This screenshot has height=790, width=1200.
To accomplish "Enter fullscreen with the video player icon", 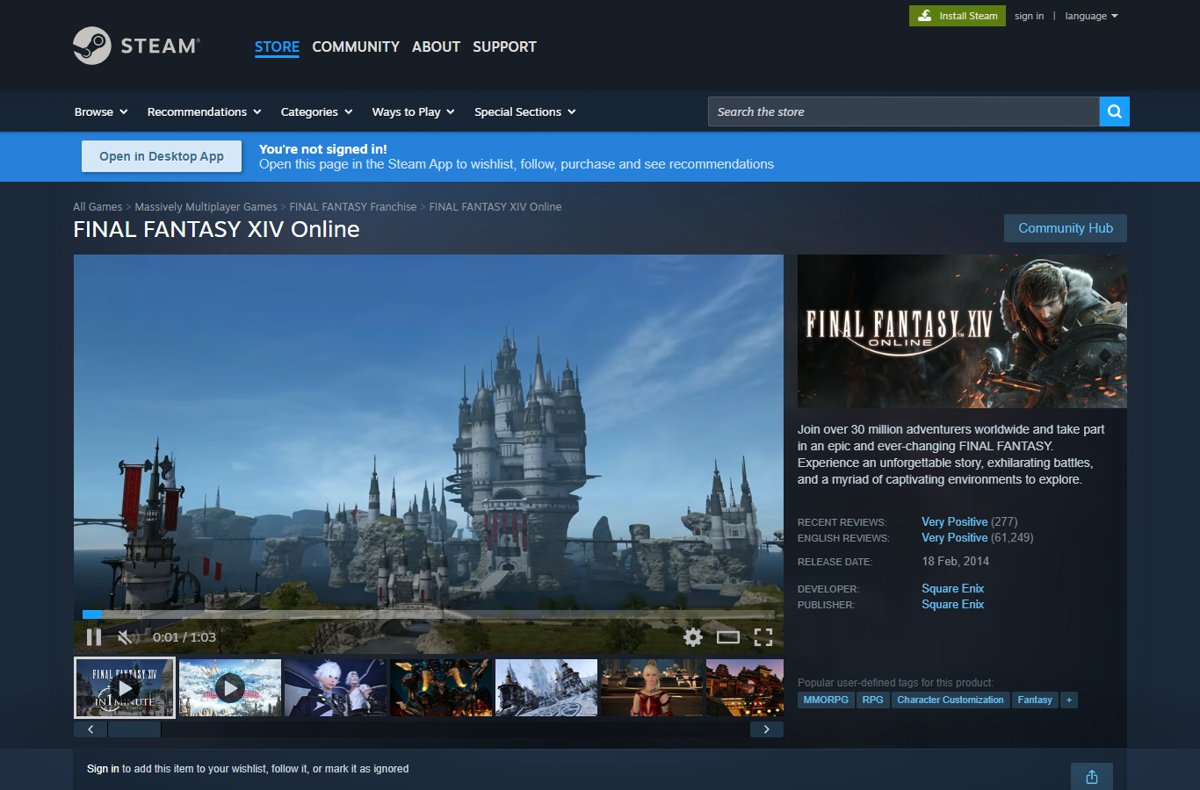I will coord(763,637).
